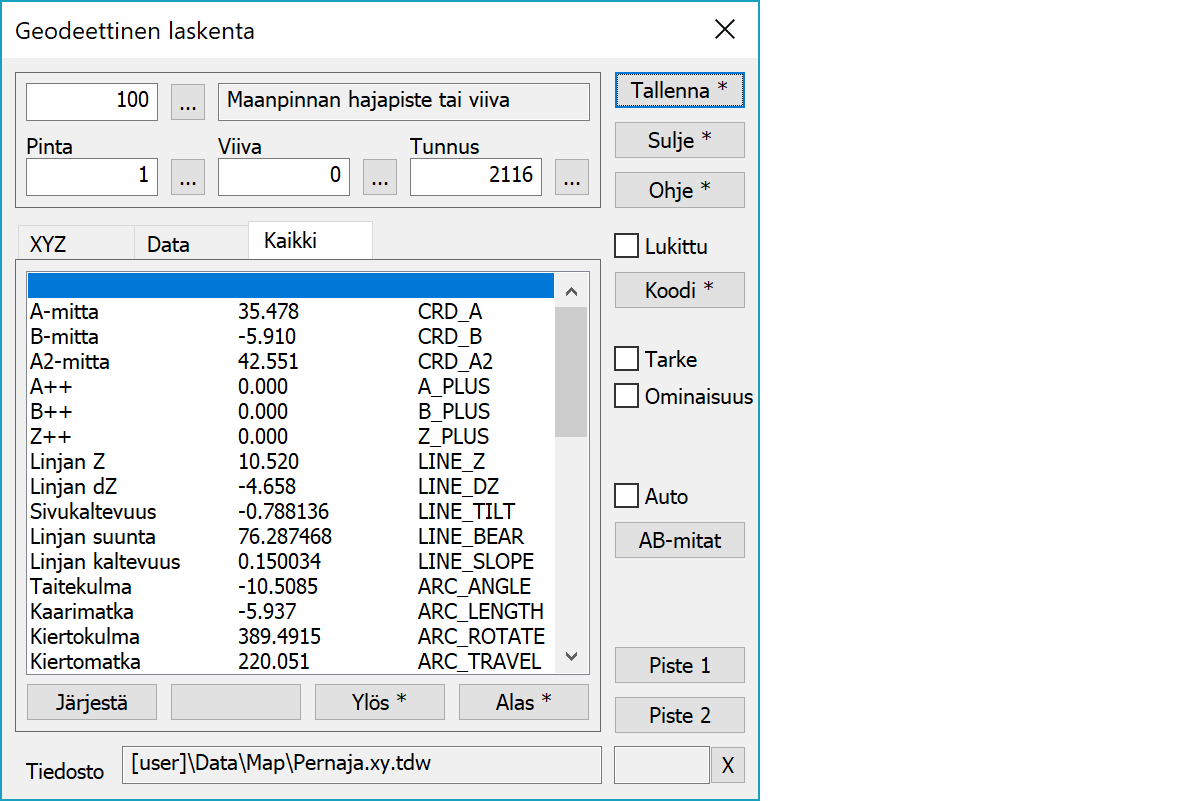The width and height of the screenshot is (1200, 801).
Task: Switch to the Data tab
Action: click(x=168, y=244)
